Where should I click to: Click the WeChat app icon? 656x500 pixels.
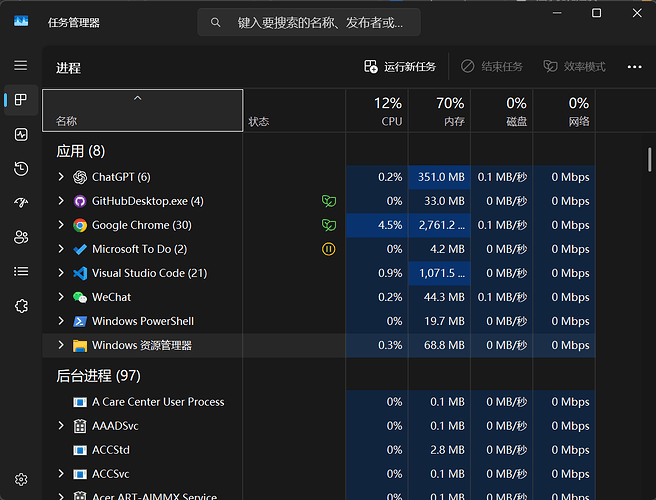click(80, 297)
